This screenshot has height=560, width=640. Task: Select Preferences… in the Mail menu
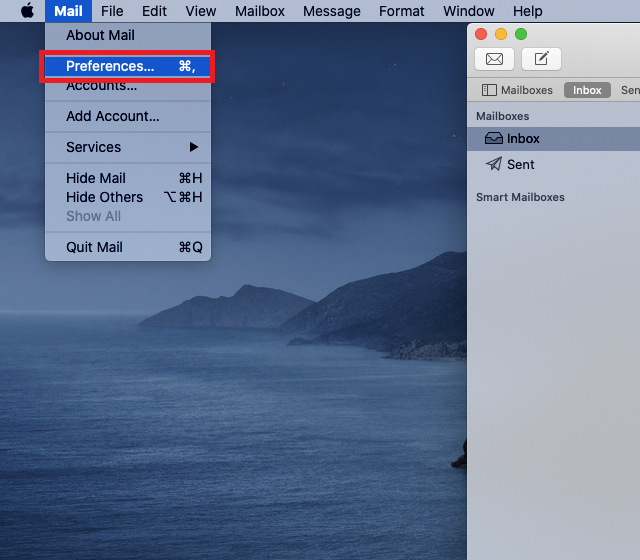pos(128,66)
